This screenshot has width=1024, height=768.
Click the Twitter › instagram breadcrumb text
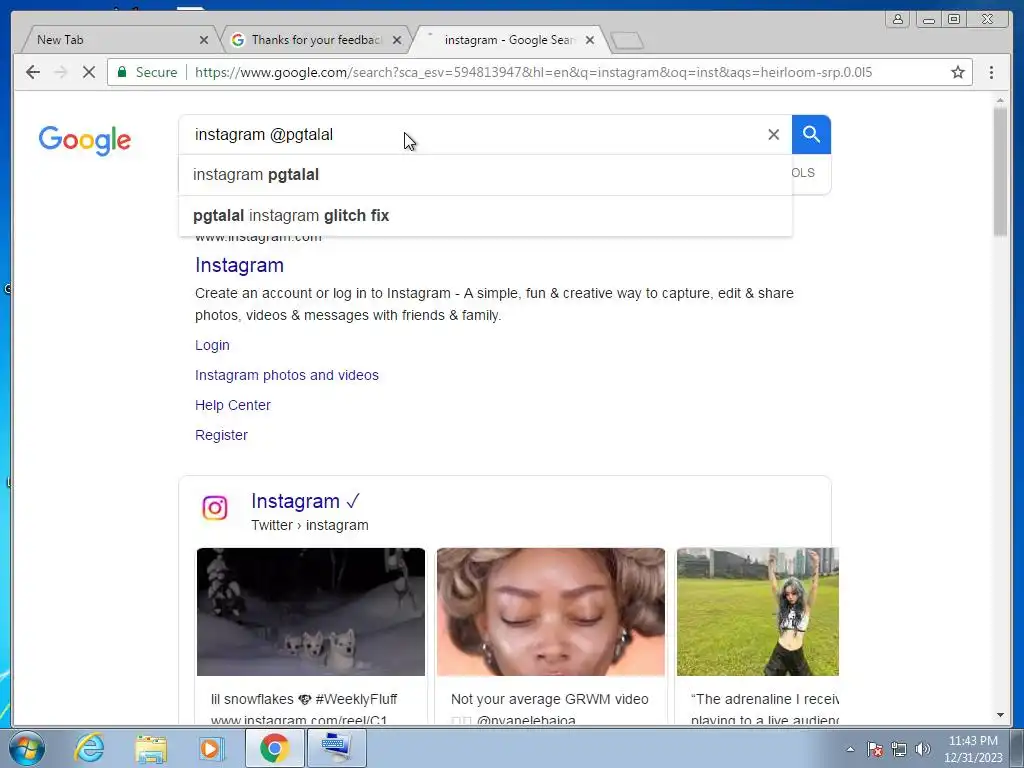pyautogui.click(x=310, y=525)
